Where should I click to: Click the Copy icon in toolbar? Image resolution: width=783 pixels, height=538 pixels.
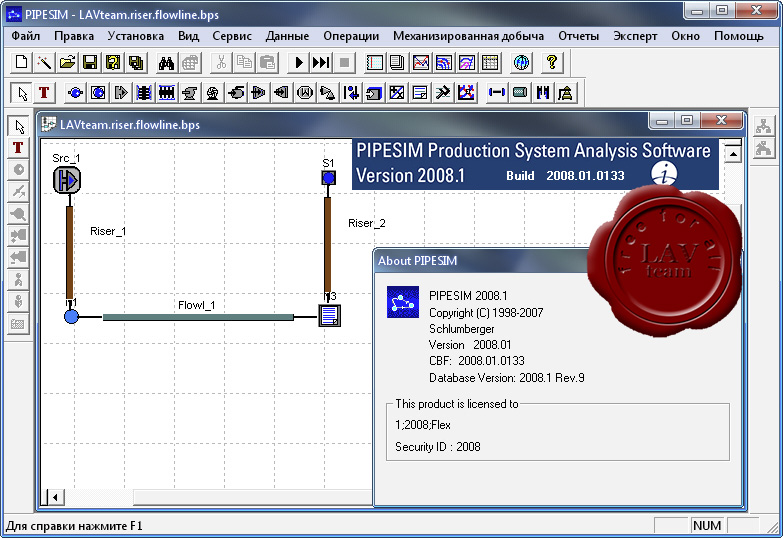point(244,62)
